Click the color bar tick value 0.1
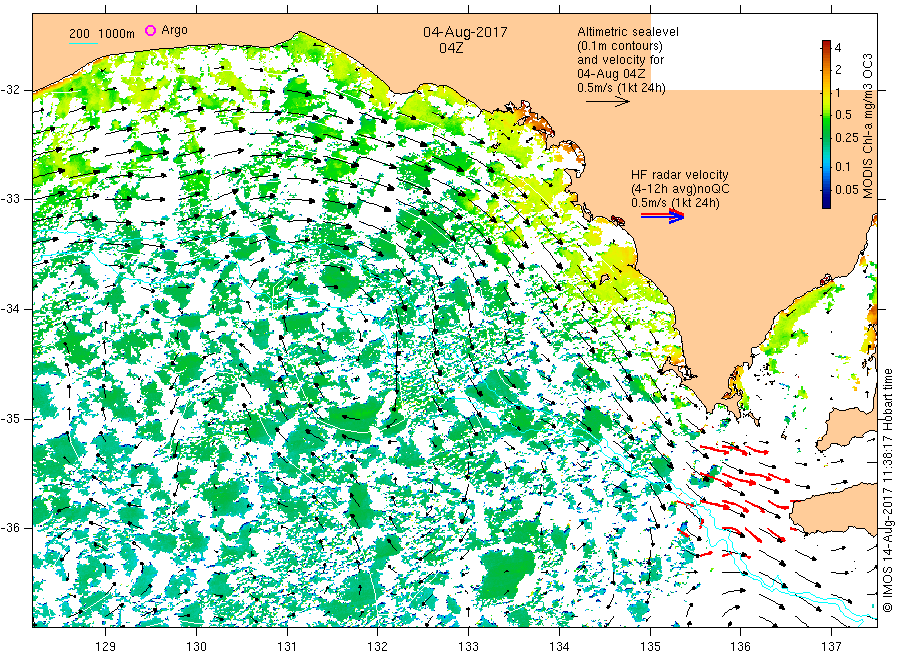This screenshot has width=900, height=660. click(843, 167)
